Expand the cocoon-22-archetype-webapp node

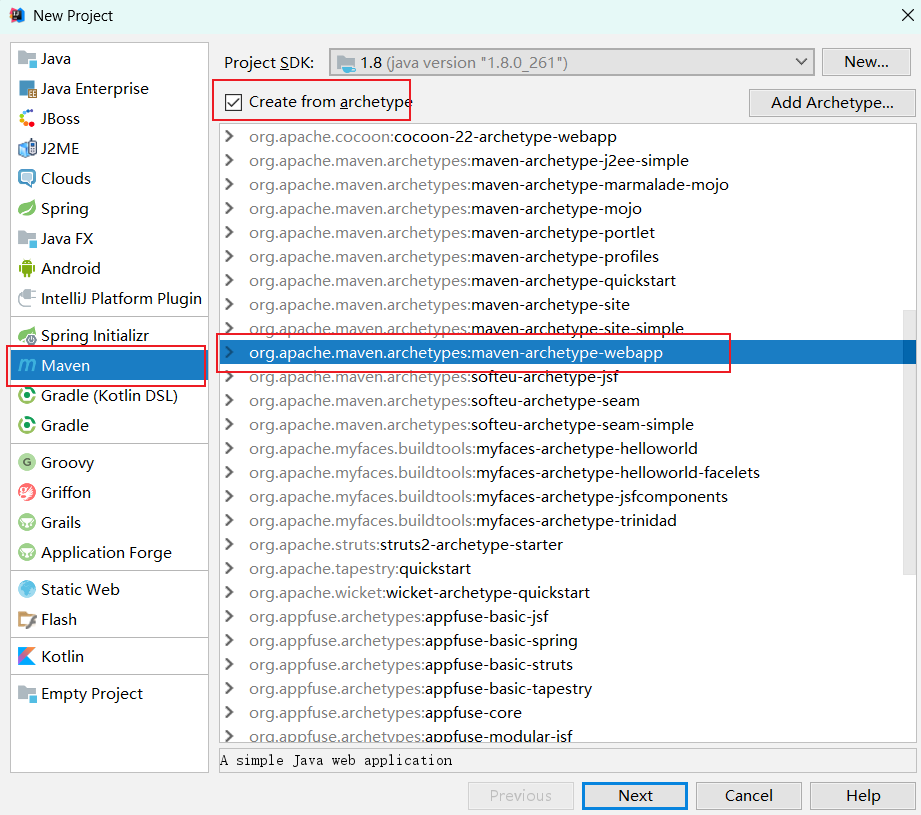[x=230, y=136]
